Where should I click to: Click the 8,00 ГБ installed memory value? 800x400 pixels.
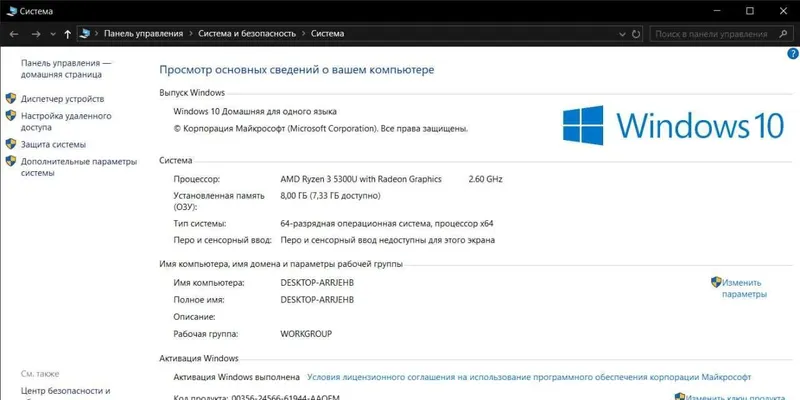(331, 195)
